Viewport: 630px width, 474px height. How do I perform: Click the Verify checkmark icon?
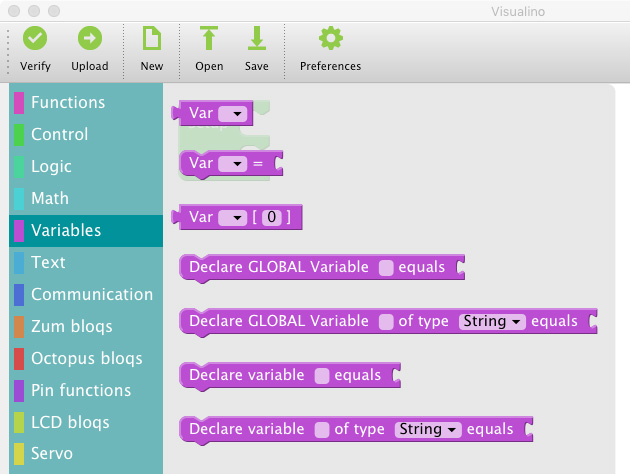coord(35,39)
